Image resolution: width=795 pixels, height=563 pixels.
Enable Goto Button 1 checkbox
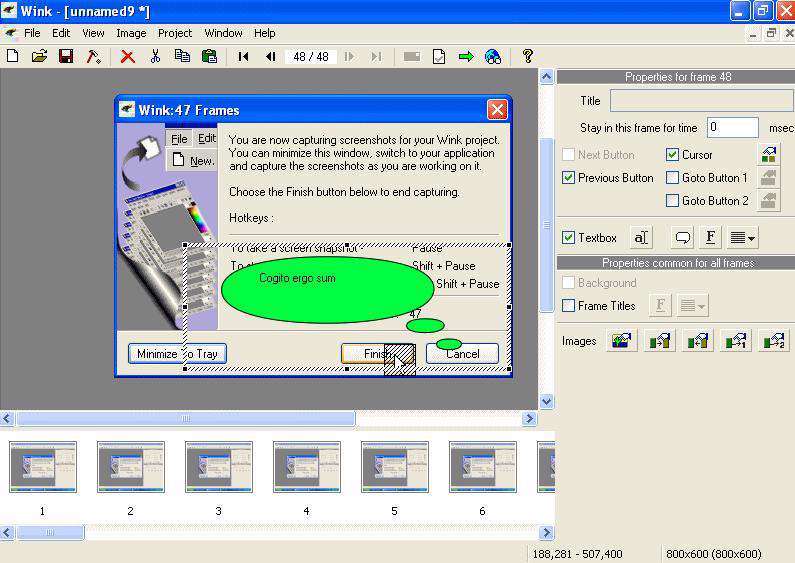click(x=672, y=178)
